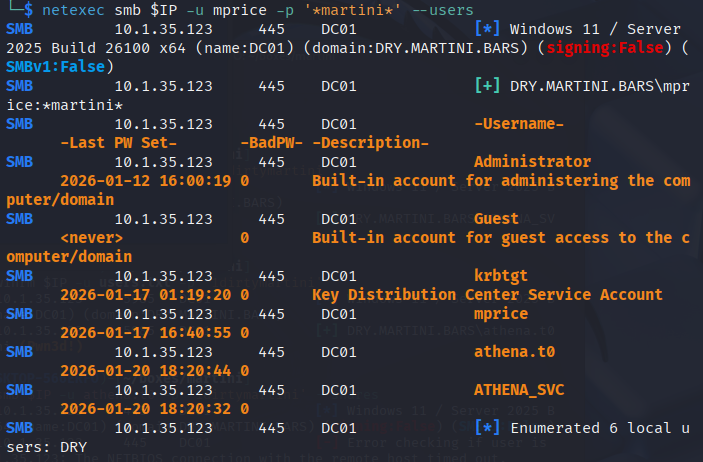
Task: Click the green [+] success indicator
Action: pyautogui.click(x=487, y=85)
